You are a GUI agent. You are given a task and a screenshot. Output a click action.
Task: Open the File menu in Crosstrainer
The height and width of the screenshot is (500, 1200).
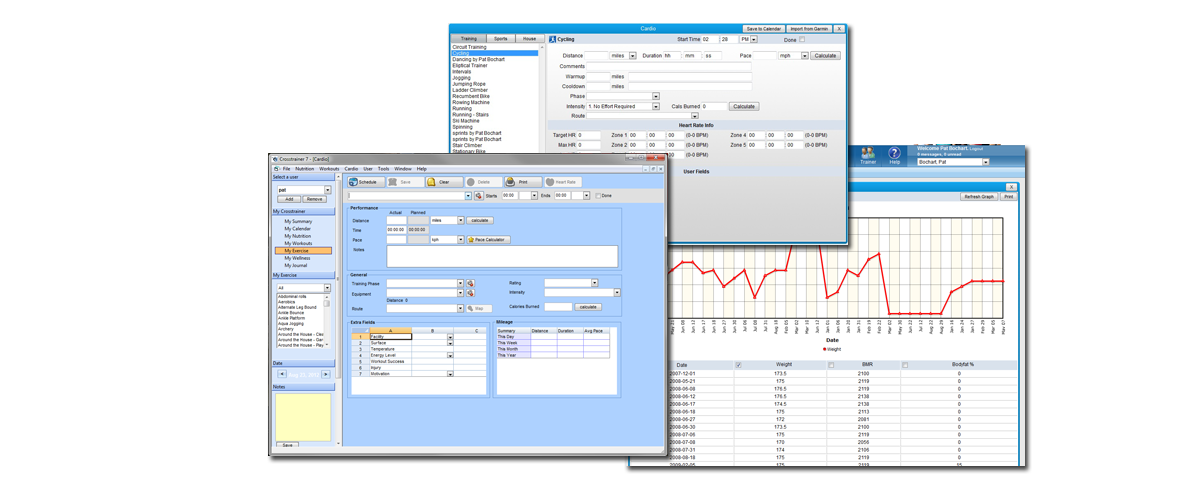286,169
